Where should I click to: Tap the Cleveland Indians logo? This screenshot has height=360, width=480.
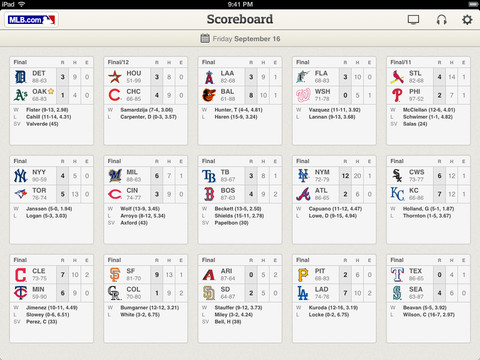click(20, 275)
